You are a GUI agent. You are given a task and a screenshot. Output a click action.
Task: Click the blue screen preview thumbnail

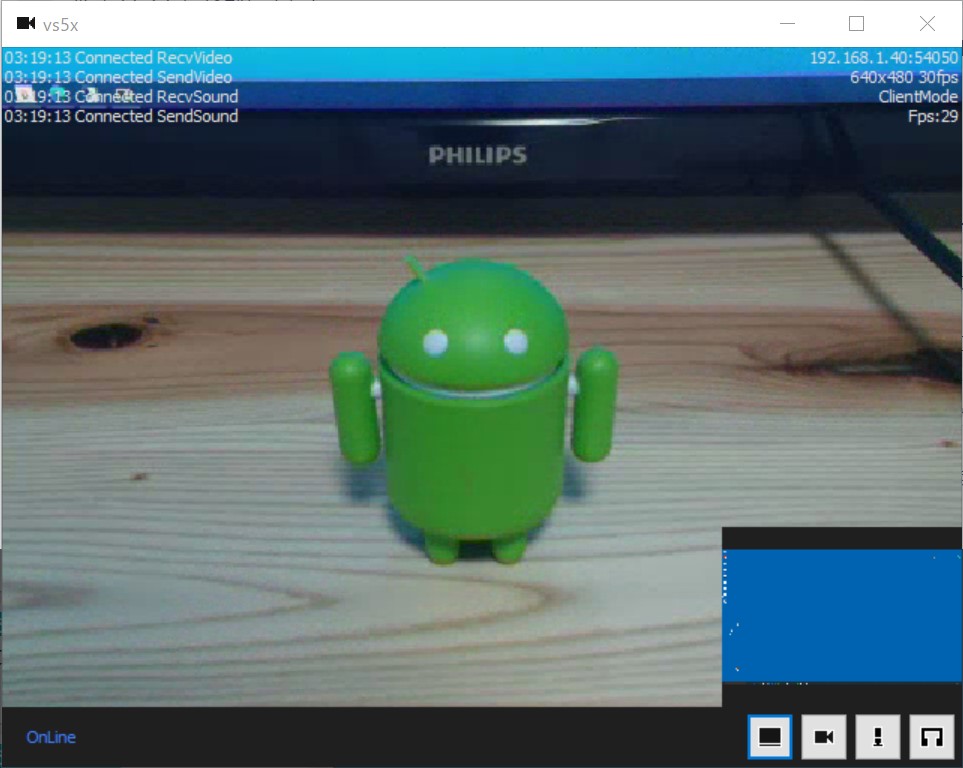click(x=841, y=616)
